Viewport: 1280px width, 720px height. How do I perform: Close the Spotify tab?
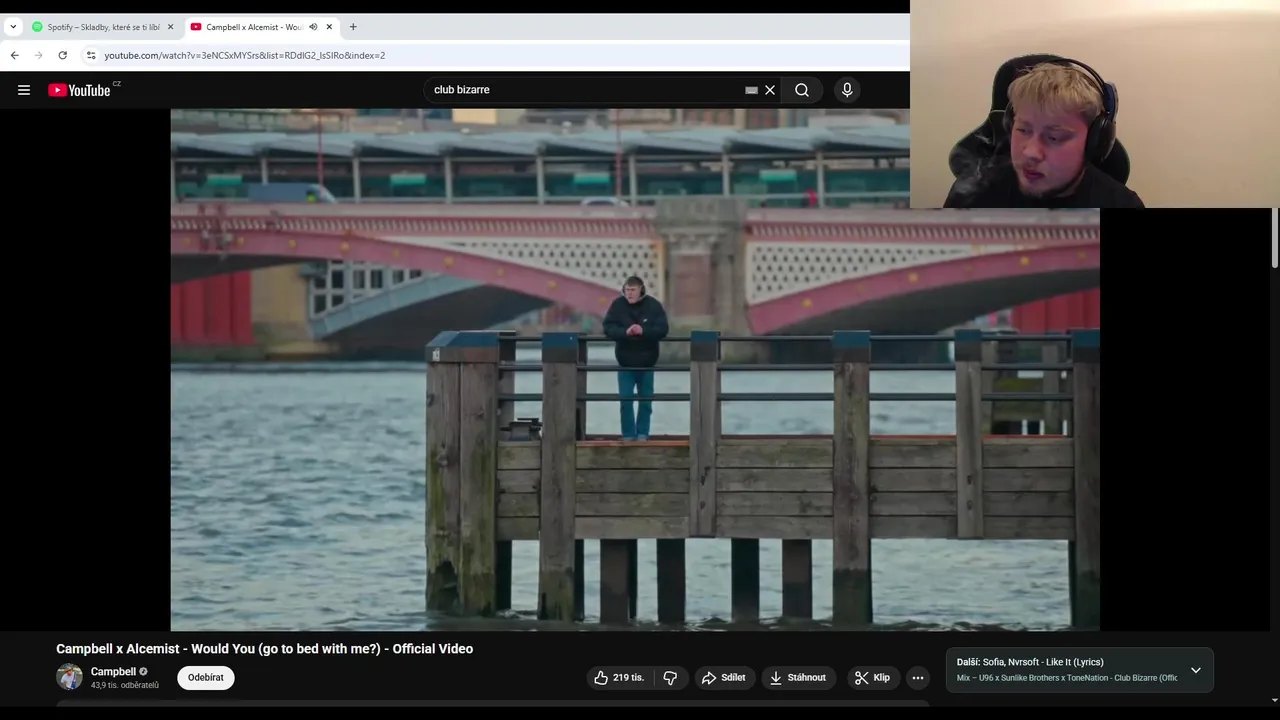point(170,27)
